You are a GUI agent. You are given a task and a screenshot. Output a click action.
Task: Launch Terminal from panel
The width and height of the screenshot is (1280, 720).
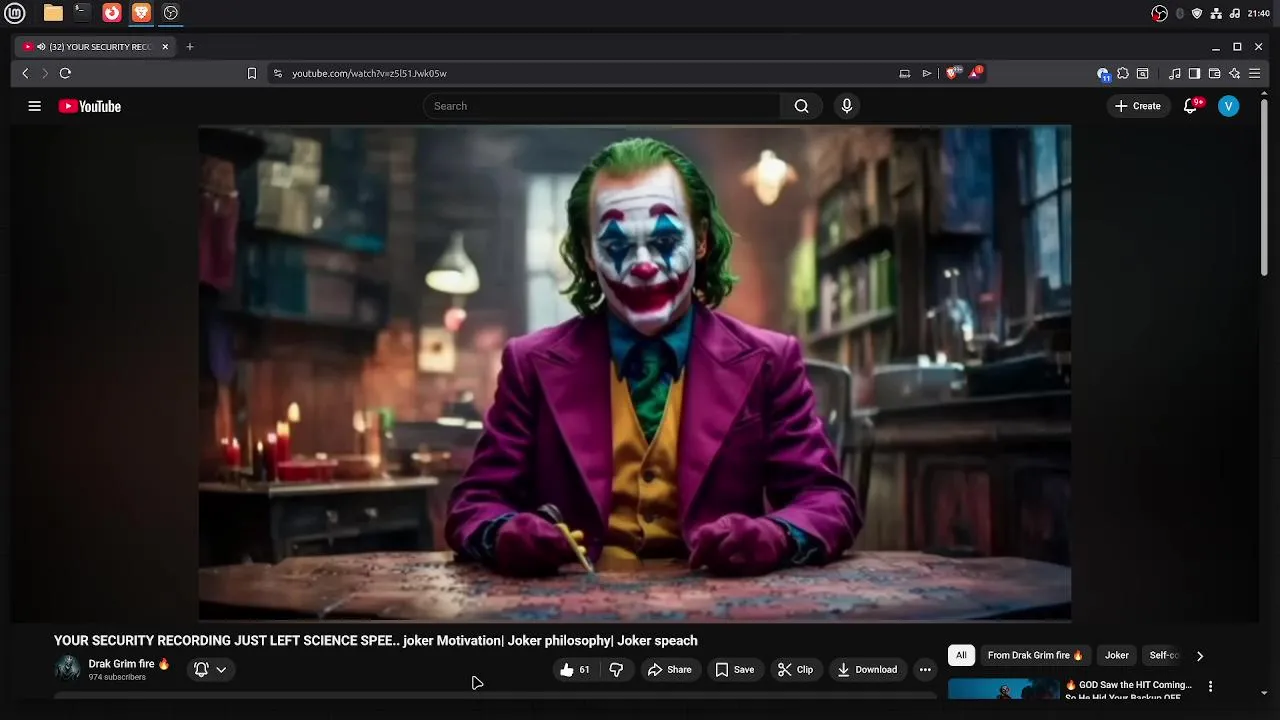pos(82,13)
